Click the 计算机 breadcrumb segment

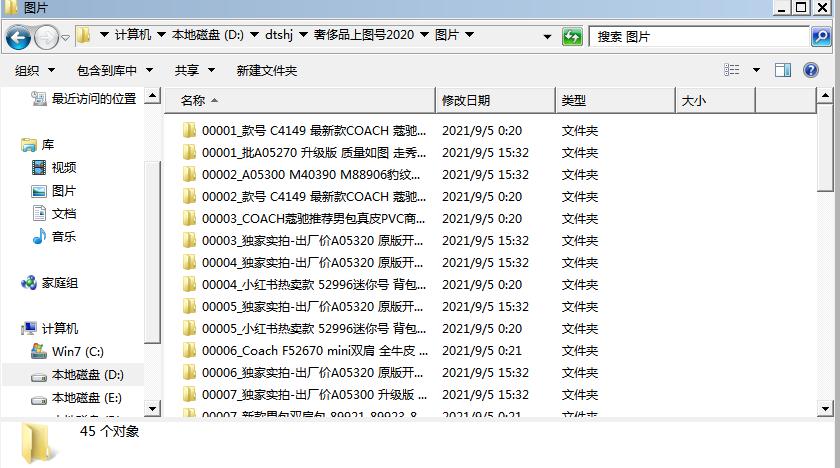133,35
